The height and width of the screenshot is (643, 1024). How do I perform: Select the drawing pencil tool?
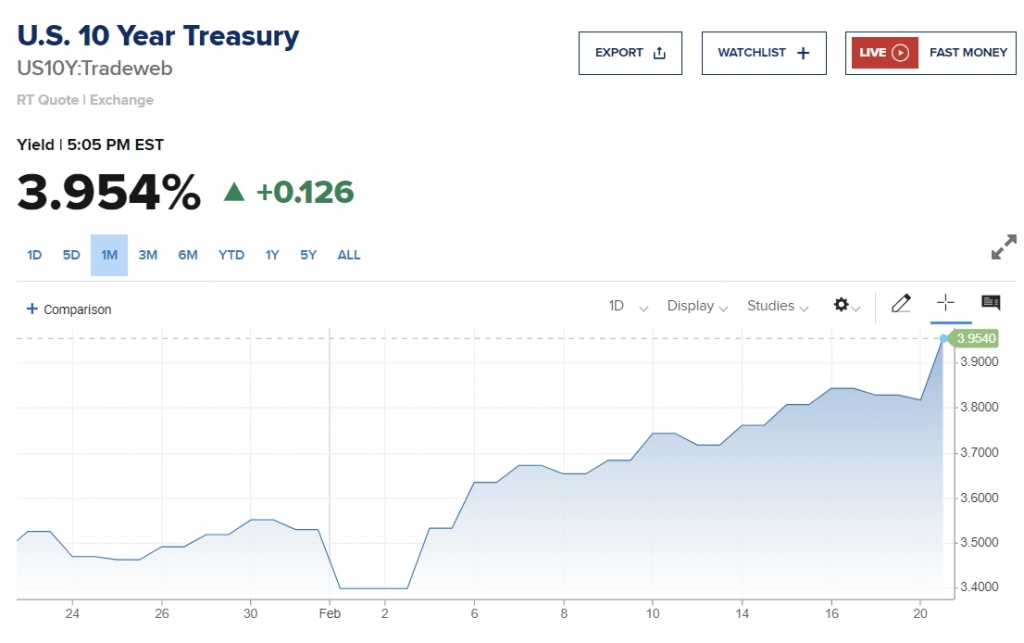click(901, 303)
